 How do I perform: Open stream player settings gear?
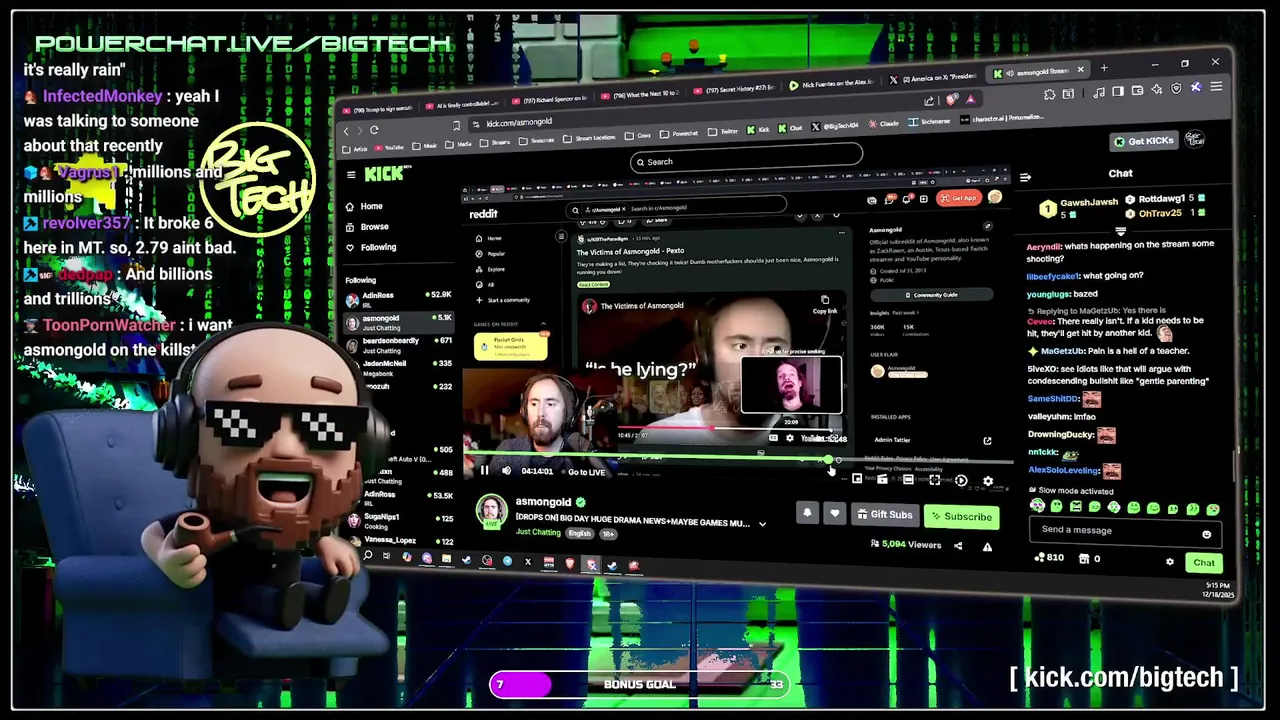(988, 481)
